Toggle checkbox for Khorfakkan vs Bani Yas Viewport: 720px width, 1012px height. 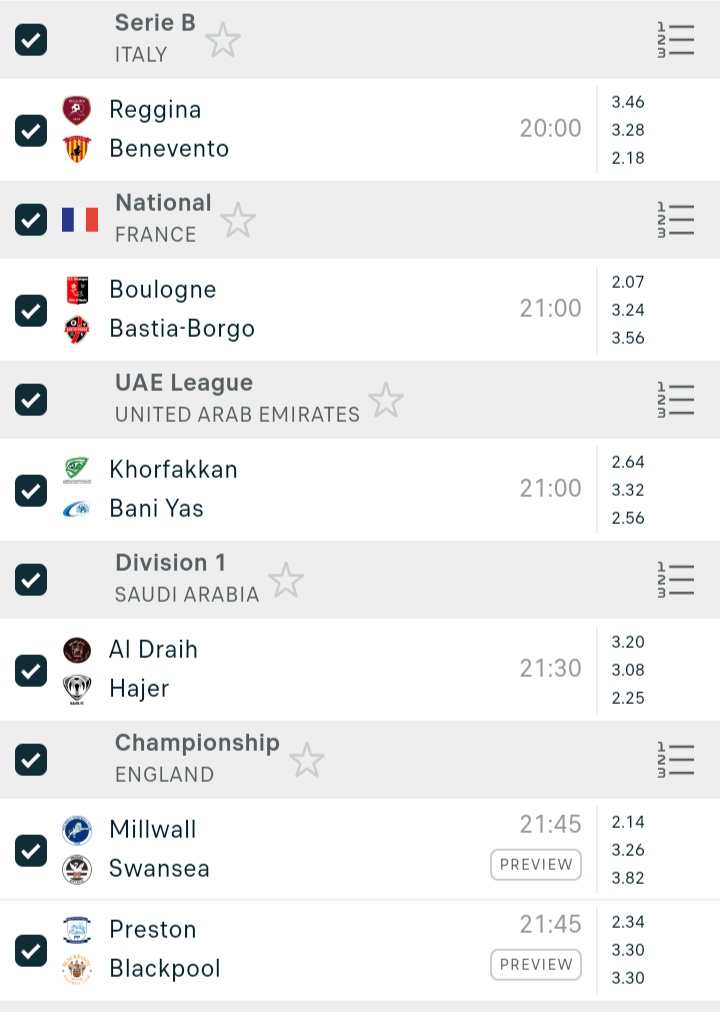coord(31,490)
